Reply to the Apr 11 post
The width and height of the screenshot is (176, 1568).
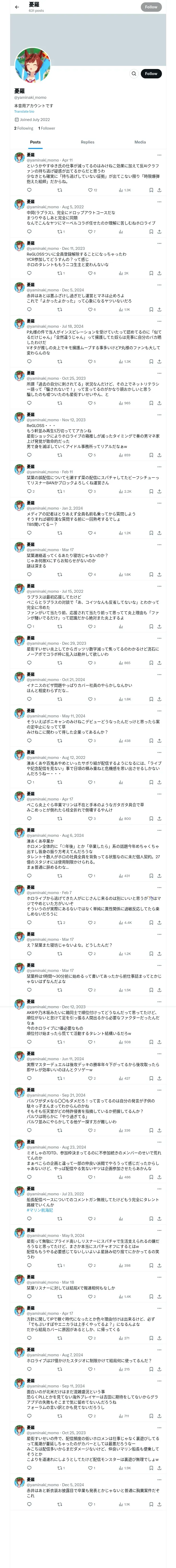click(x=29, y=190)
